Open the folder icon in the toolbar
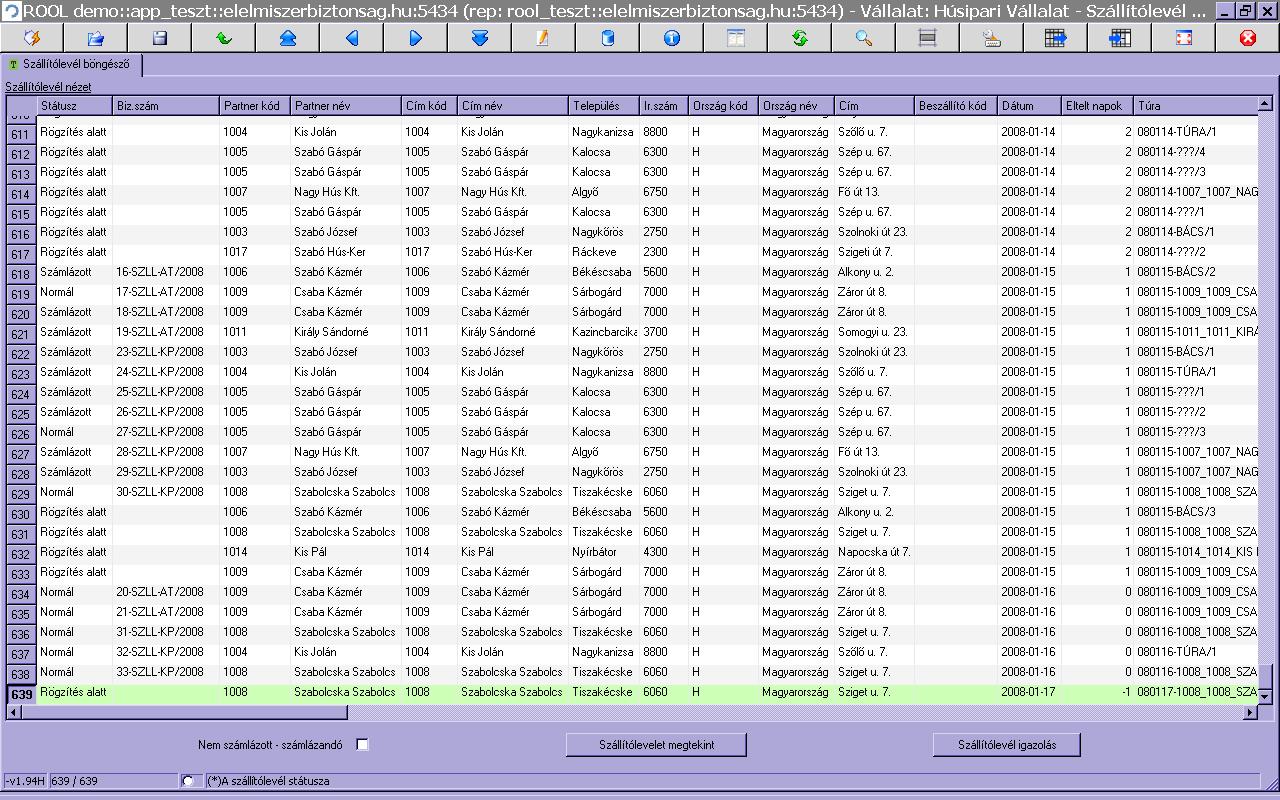 click(95, 38)
